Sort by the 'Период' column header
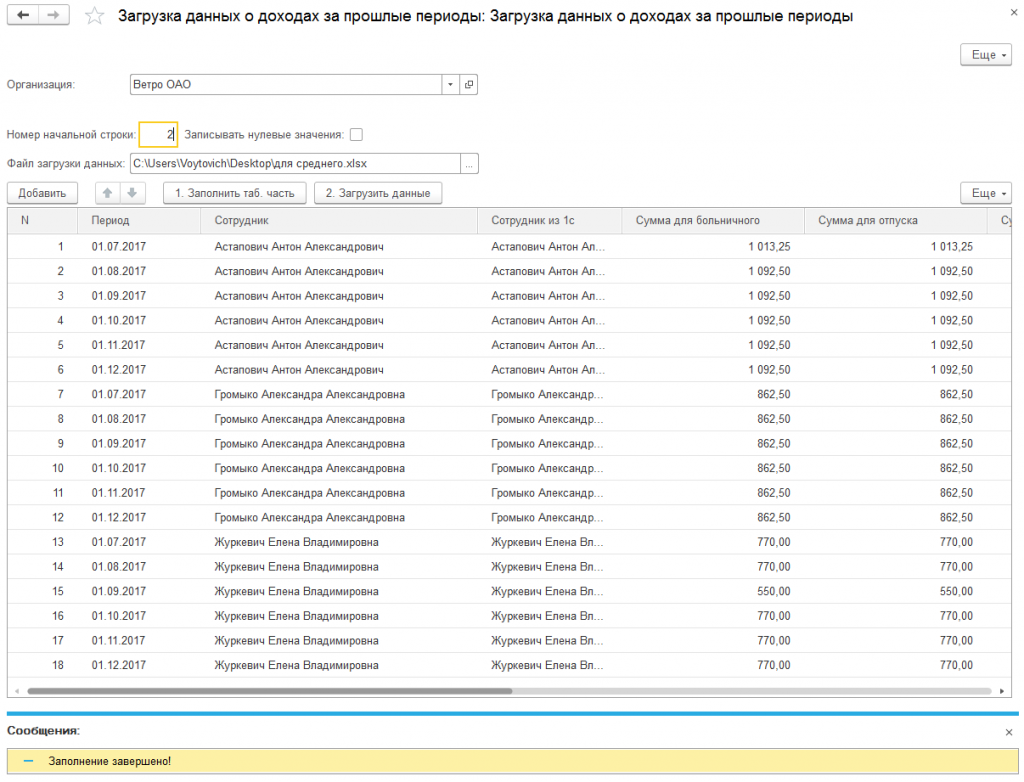 tap(138, 220)
